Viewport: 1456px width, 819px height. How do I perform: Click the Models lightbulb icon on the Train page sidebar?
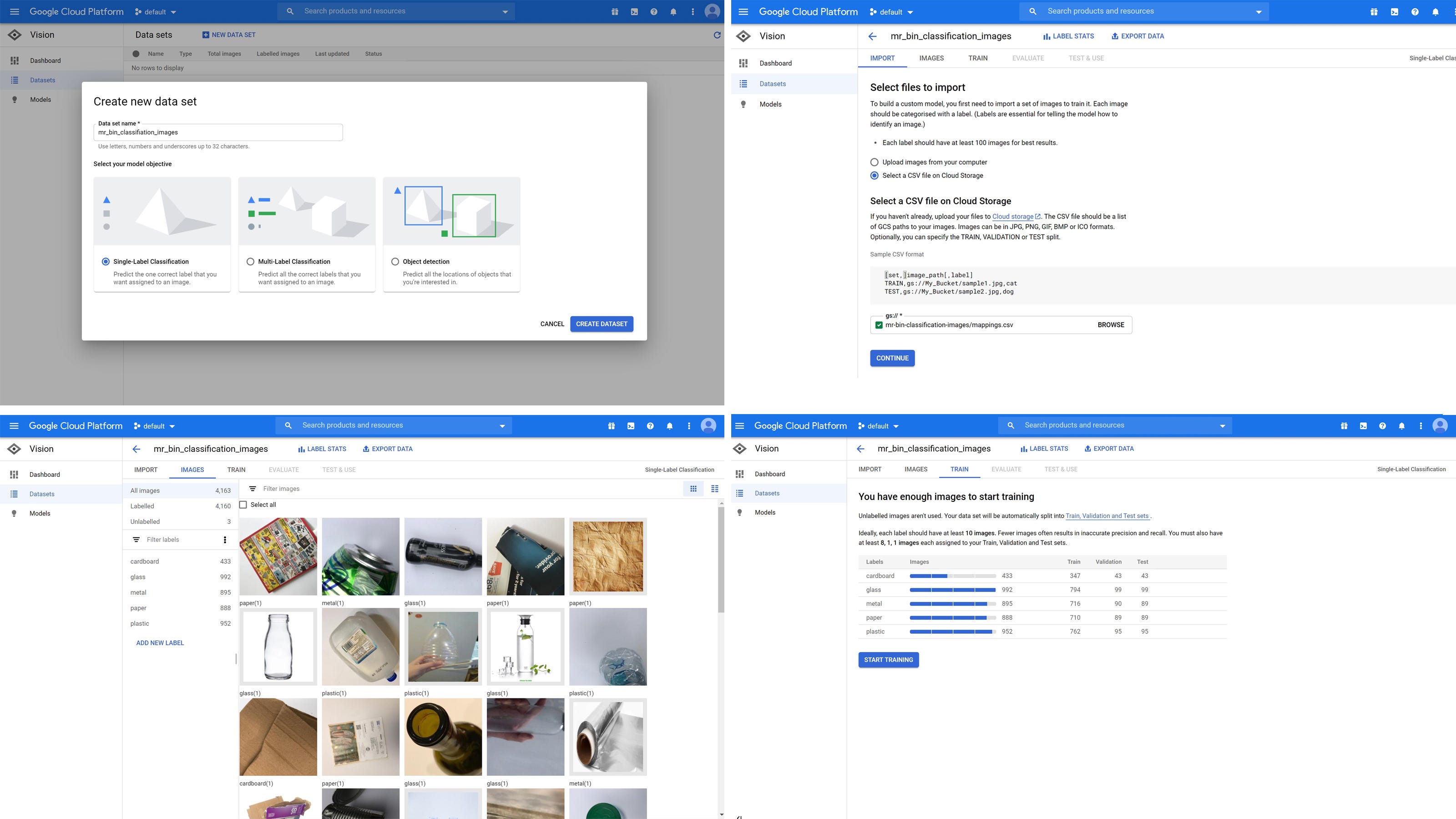coord(739,513)
